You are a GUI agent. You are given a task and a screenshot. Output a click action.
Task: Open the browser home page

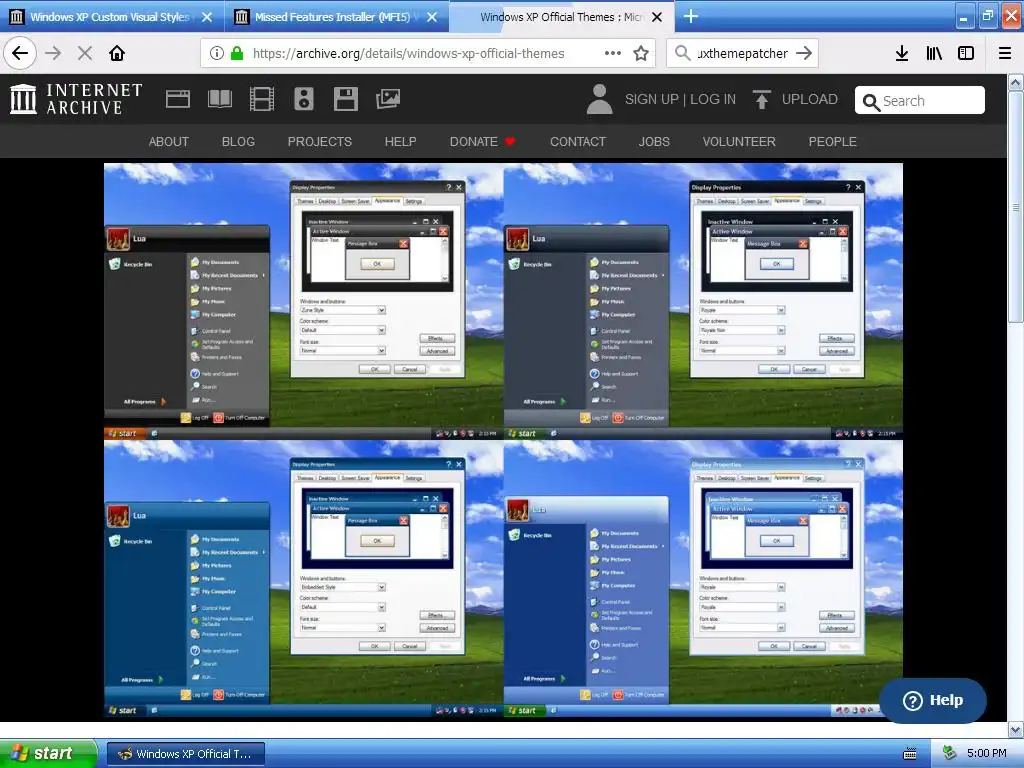pyautogui.click(x=117, y=54)
